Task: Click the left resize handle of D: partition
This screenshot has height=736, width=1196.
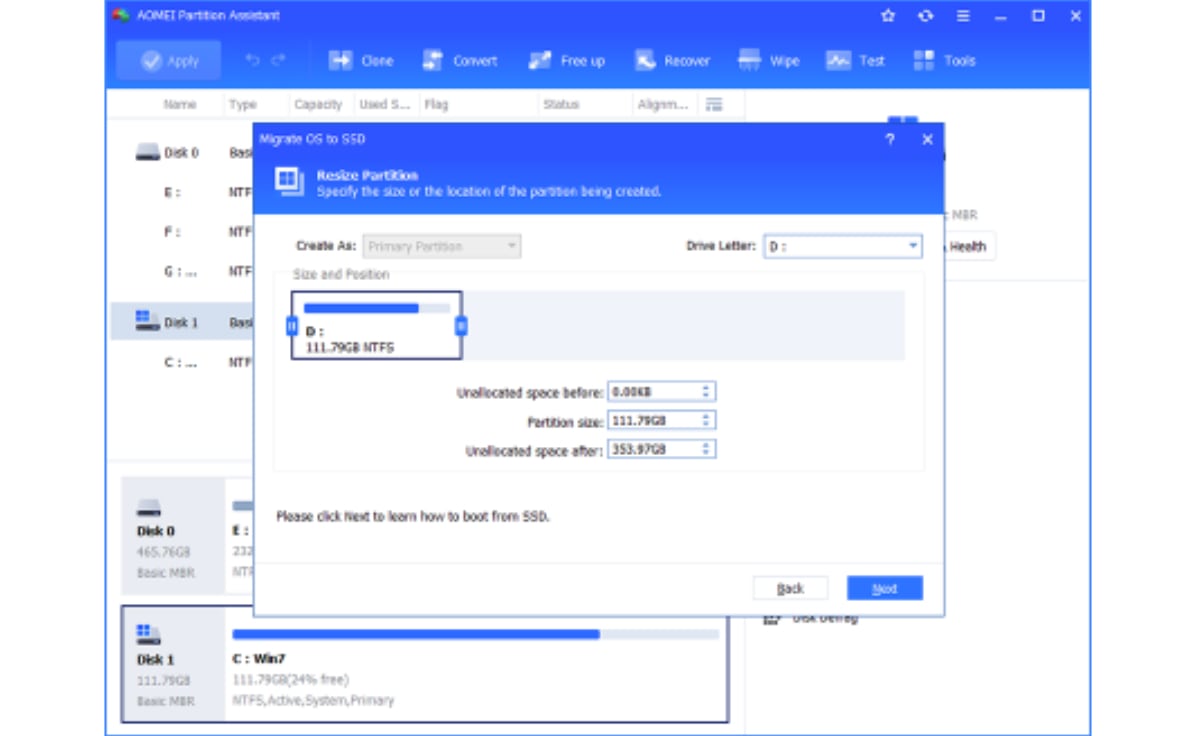Action: pos(291,326)
